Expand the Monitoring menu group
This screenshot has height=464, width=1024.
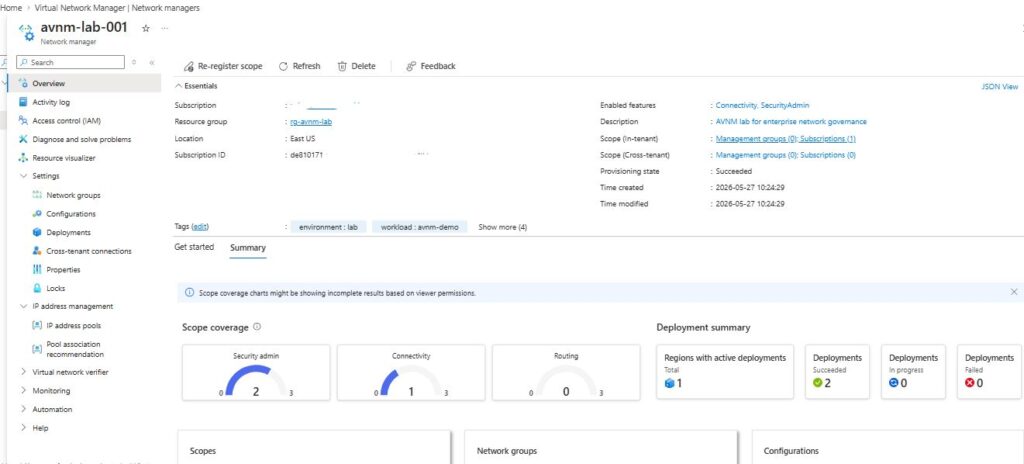tap(24, 391)
